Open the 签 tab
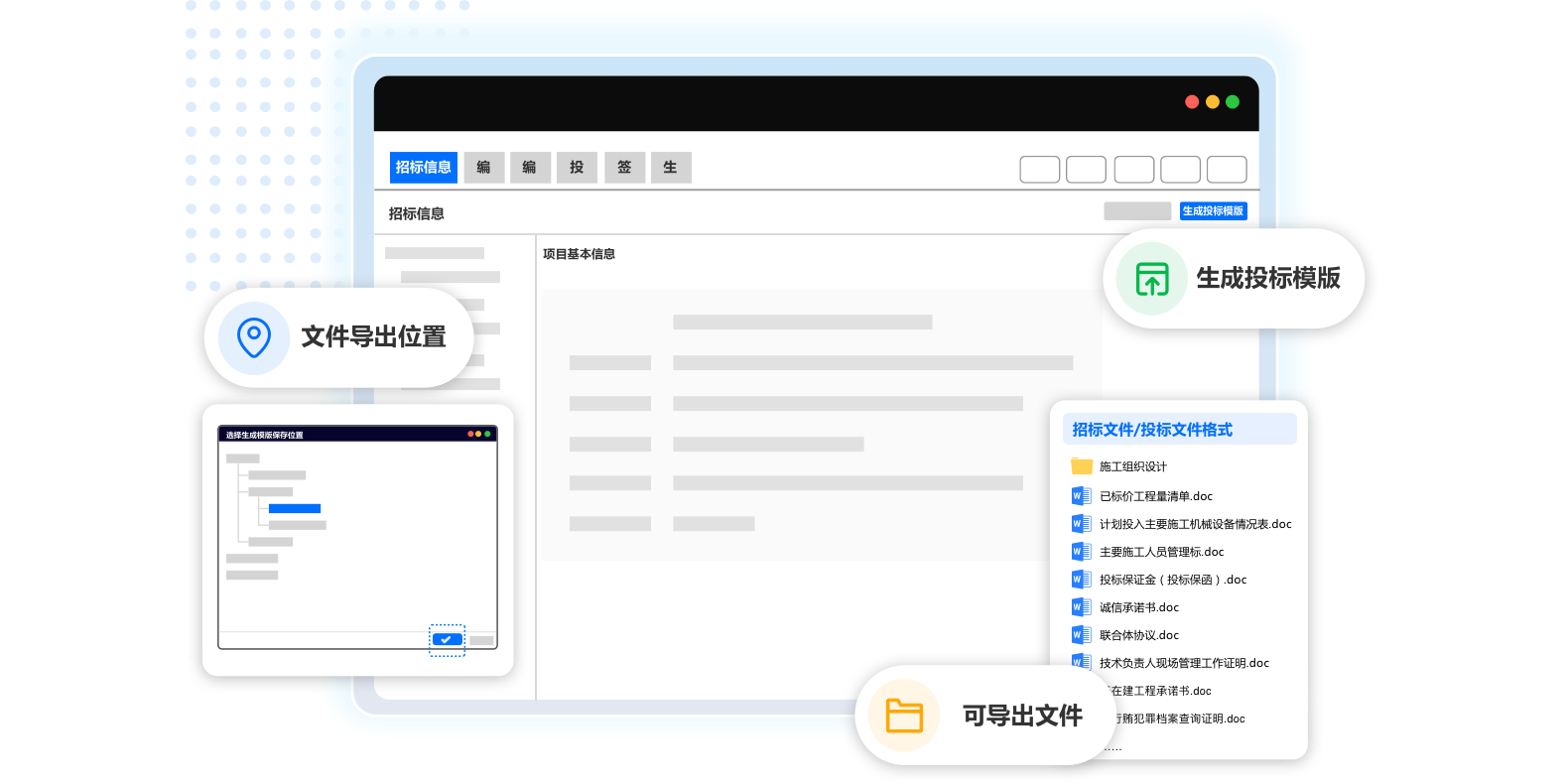This screenshot has width=1568, height=784. pos(624,168)
